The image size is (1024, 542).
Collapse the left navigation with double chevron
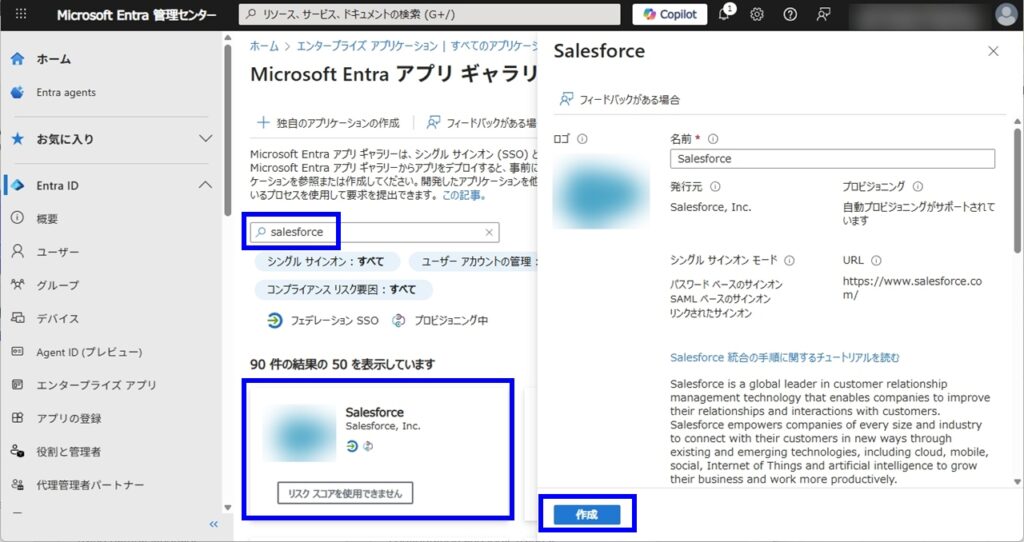pos(213,524)
